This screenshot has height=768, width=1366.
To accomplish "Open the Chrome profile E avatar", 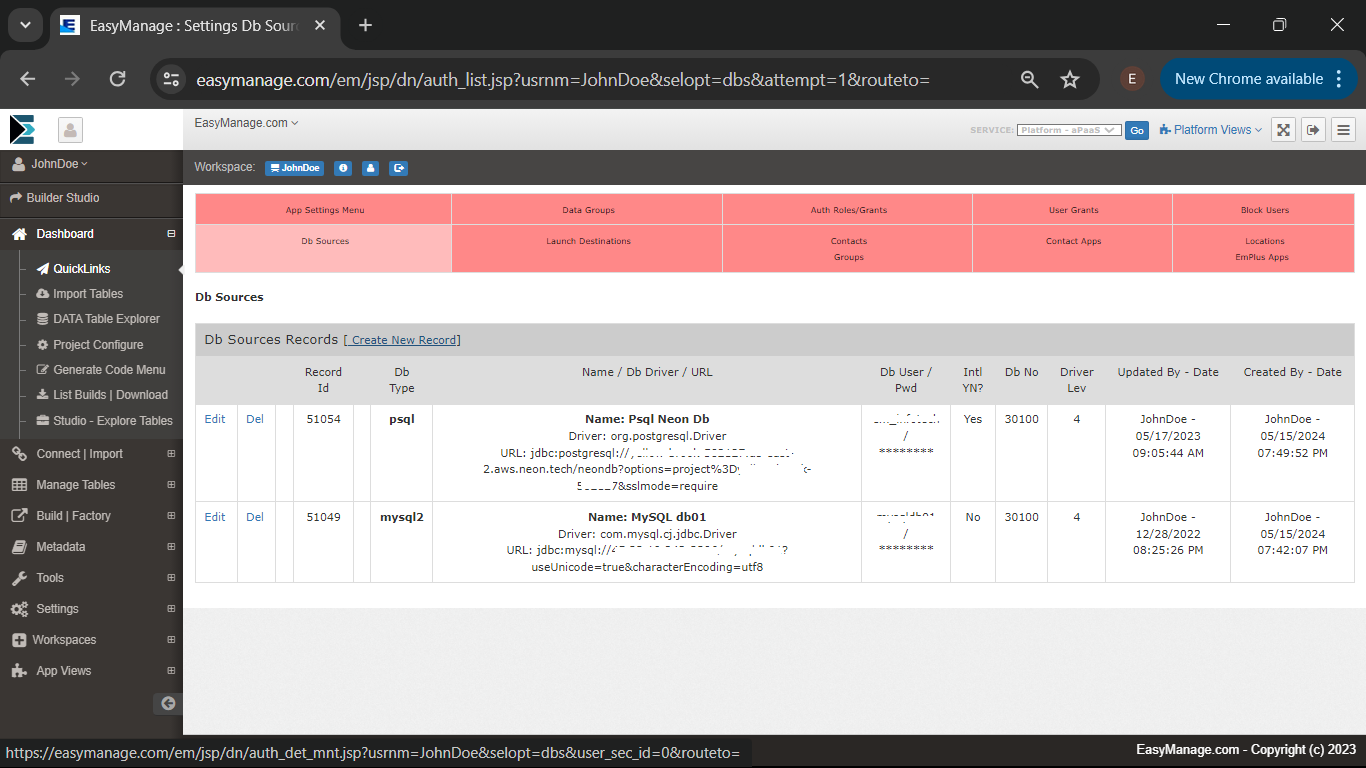I will [x=1132, y=79].
